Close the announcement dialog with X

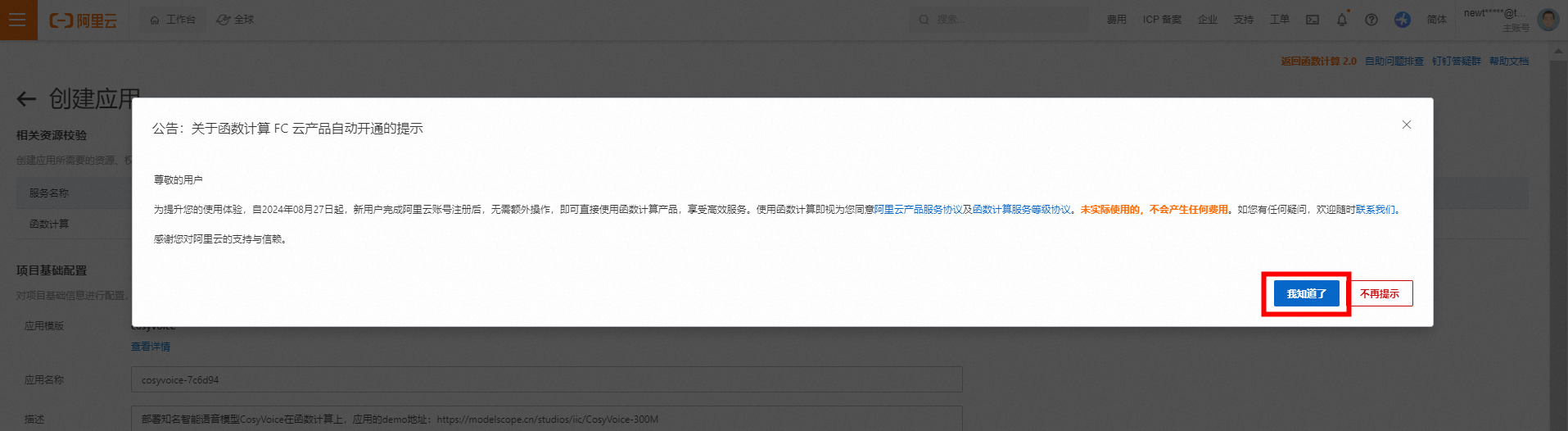tap(1407, 125)
